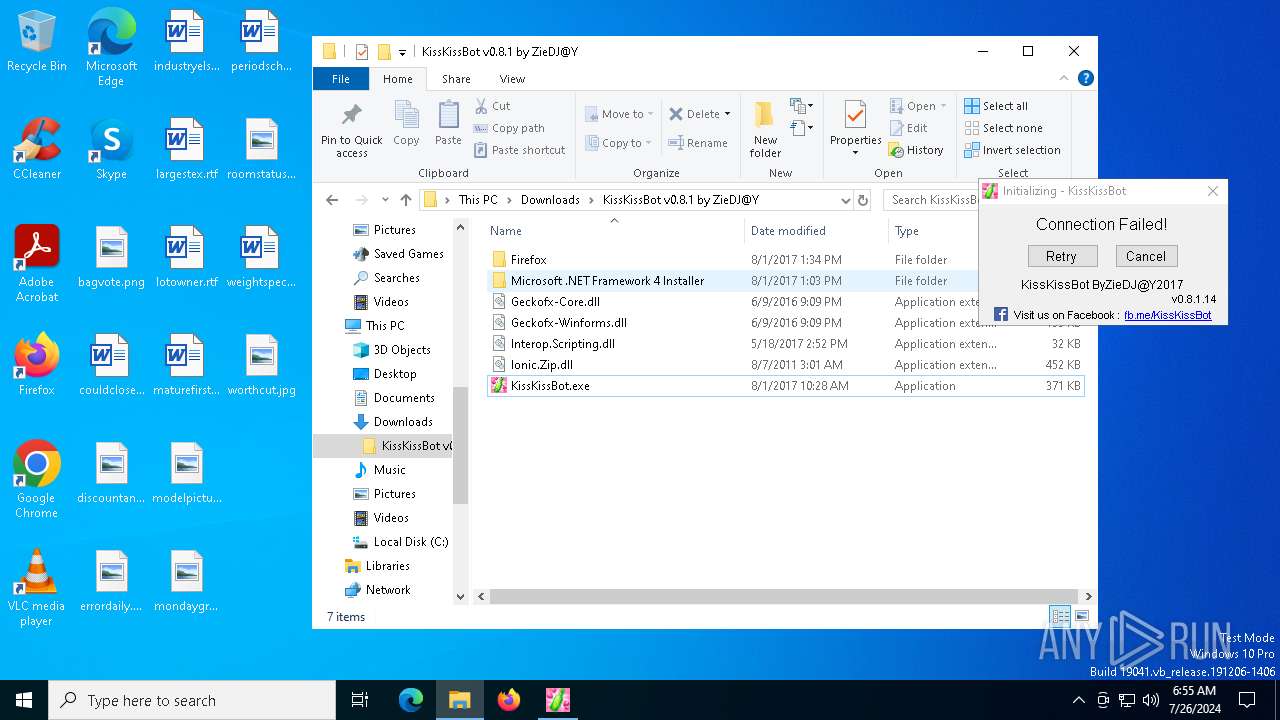Click the Delete ribbon button
Image resolution: width=1280 pixels, height=720 pixels.
[x=700, y=114]
